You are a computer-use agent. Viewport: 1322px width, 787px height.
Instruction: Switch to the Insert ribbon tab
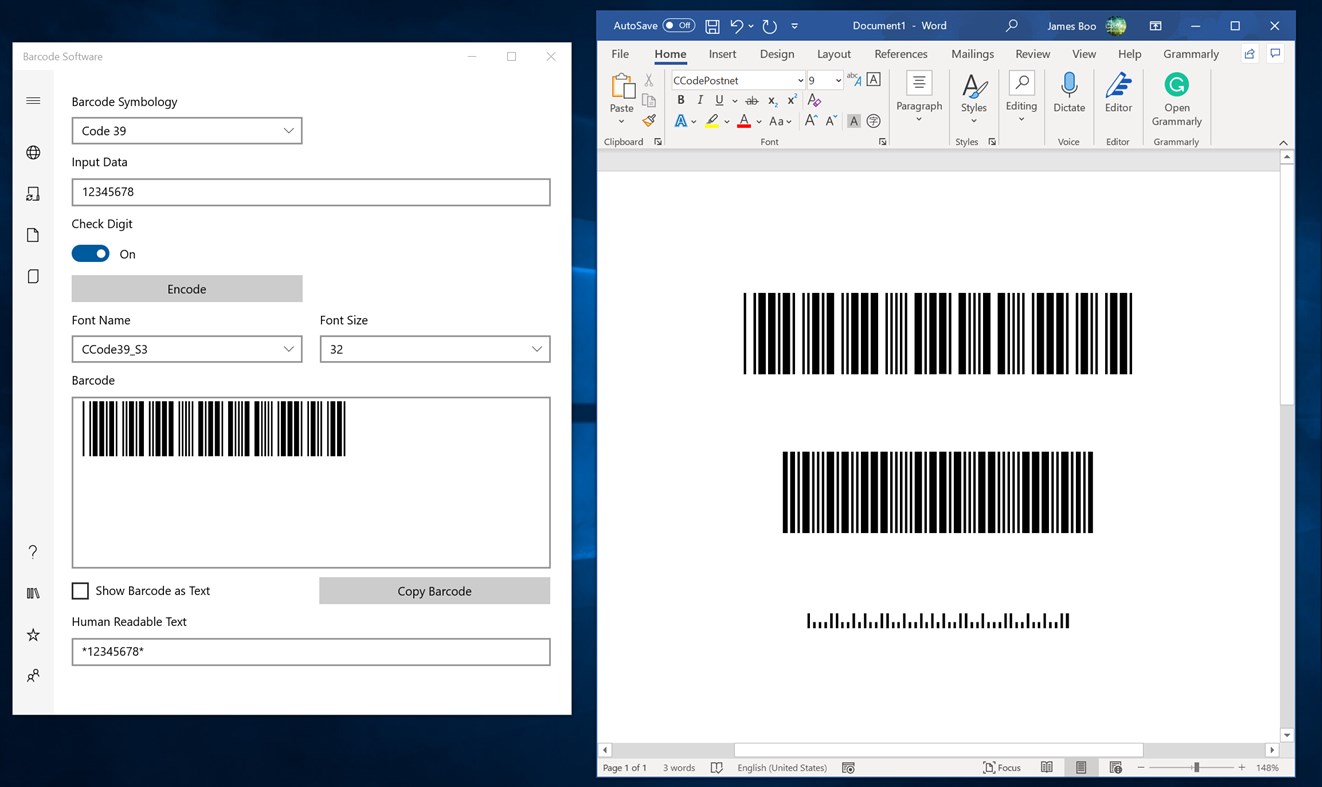click(722, 54)
